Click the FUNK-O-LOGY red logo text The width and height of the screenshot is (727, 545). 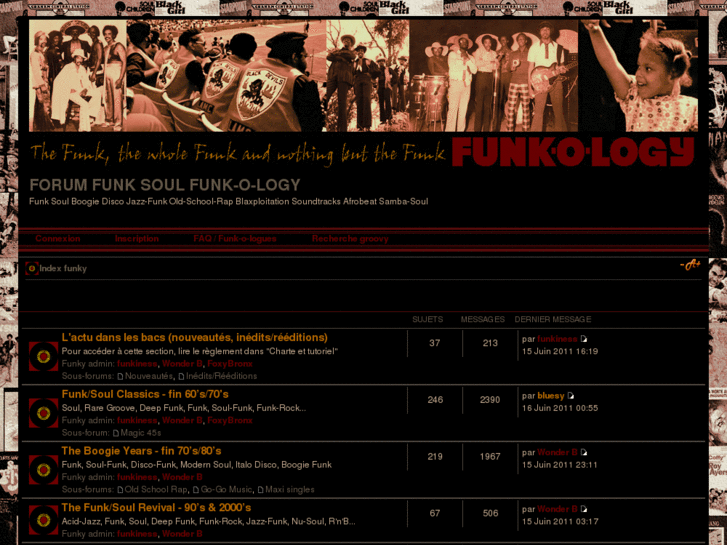click(573, 152)
